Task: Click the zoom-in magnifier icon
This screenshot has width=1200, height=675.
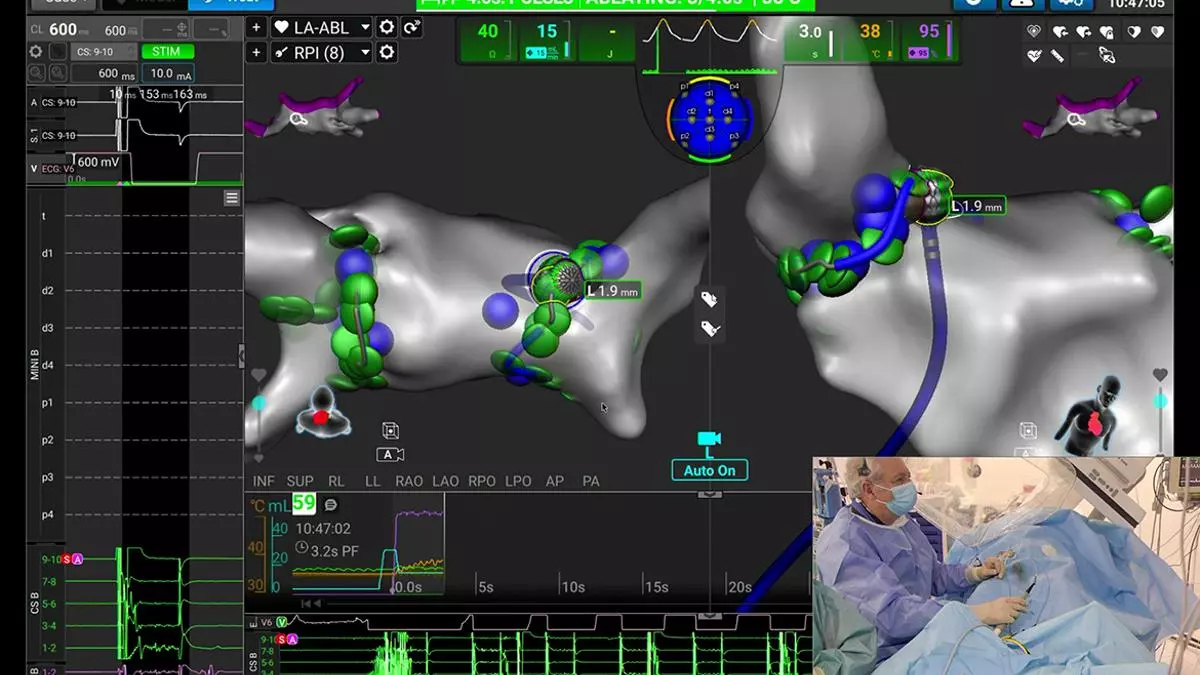Action: (x=59, y=72)
